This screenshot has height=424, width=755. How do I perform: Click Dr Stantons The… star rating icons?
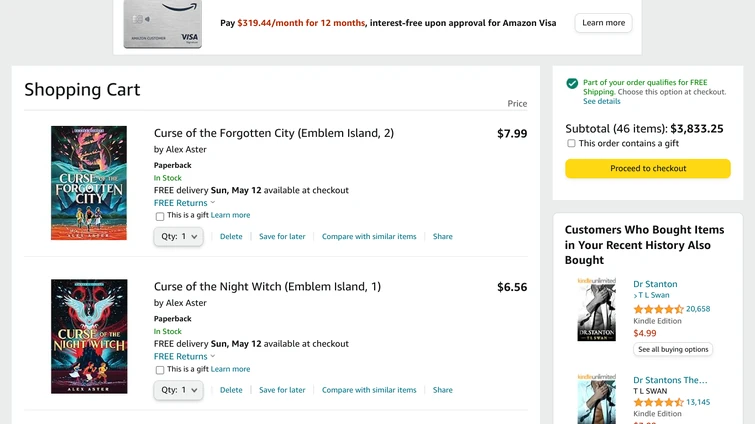[658, 402]
